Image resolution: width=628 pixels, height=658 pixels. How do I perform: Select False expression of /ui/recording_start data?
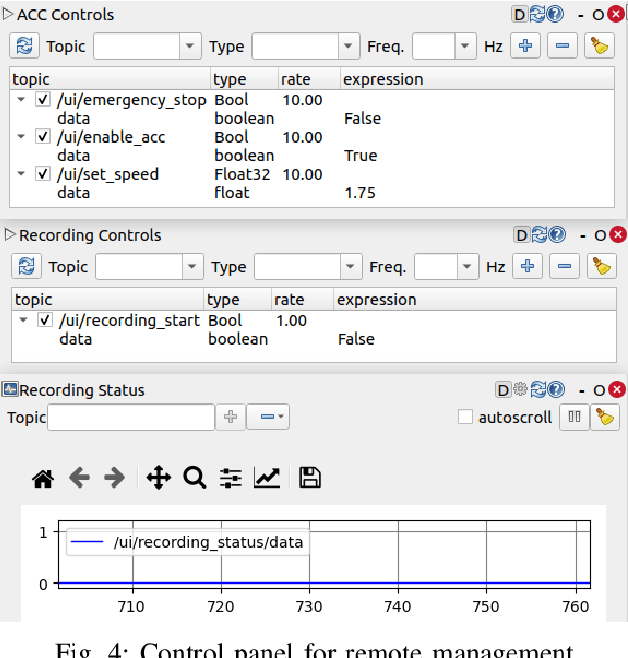pyautogui.click(x=356, y=339)
